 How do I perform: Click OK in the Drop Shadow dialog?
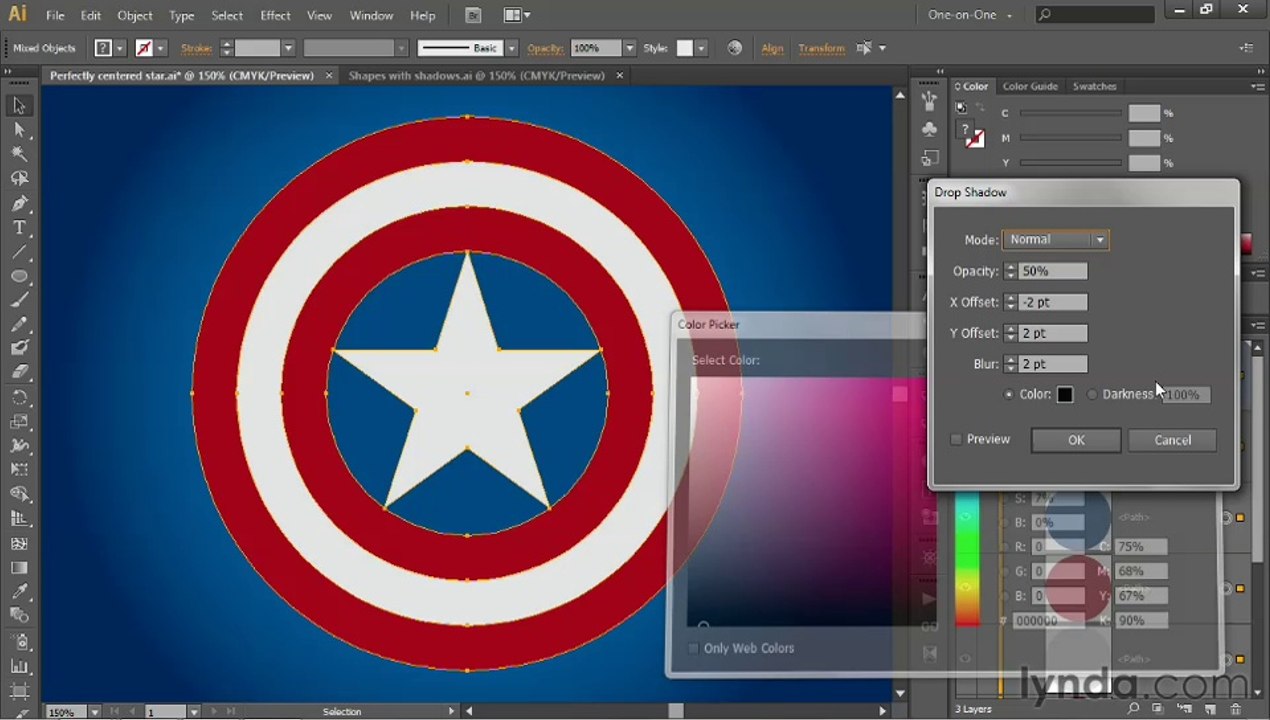(x=1076, y=441)
